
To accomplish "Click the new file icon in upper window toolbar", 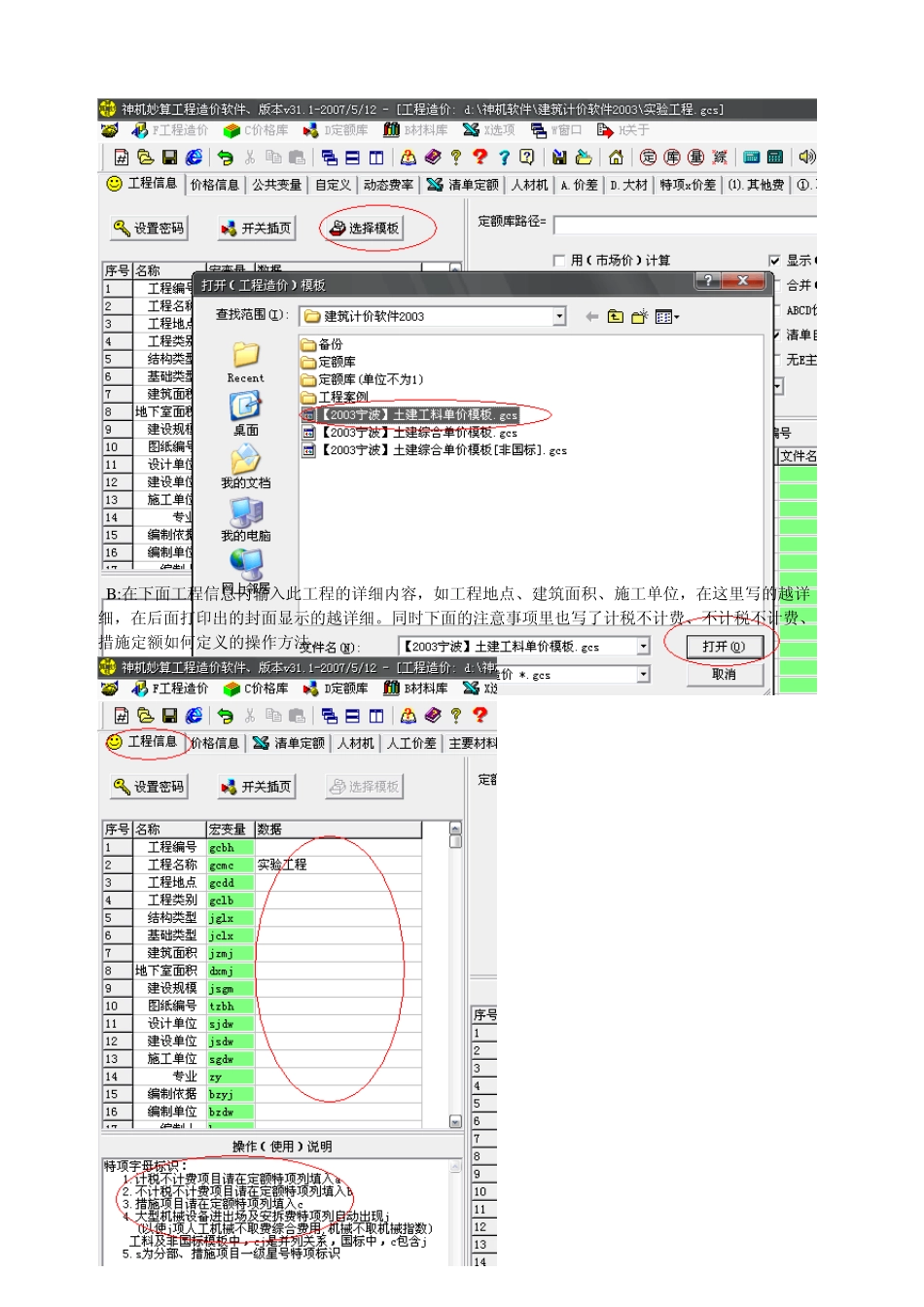I will [x=122, y=158].
